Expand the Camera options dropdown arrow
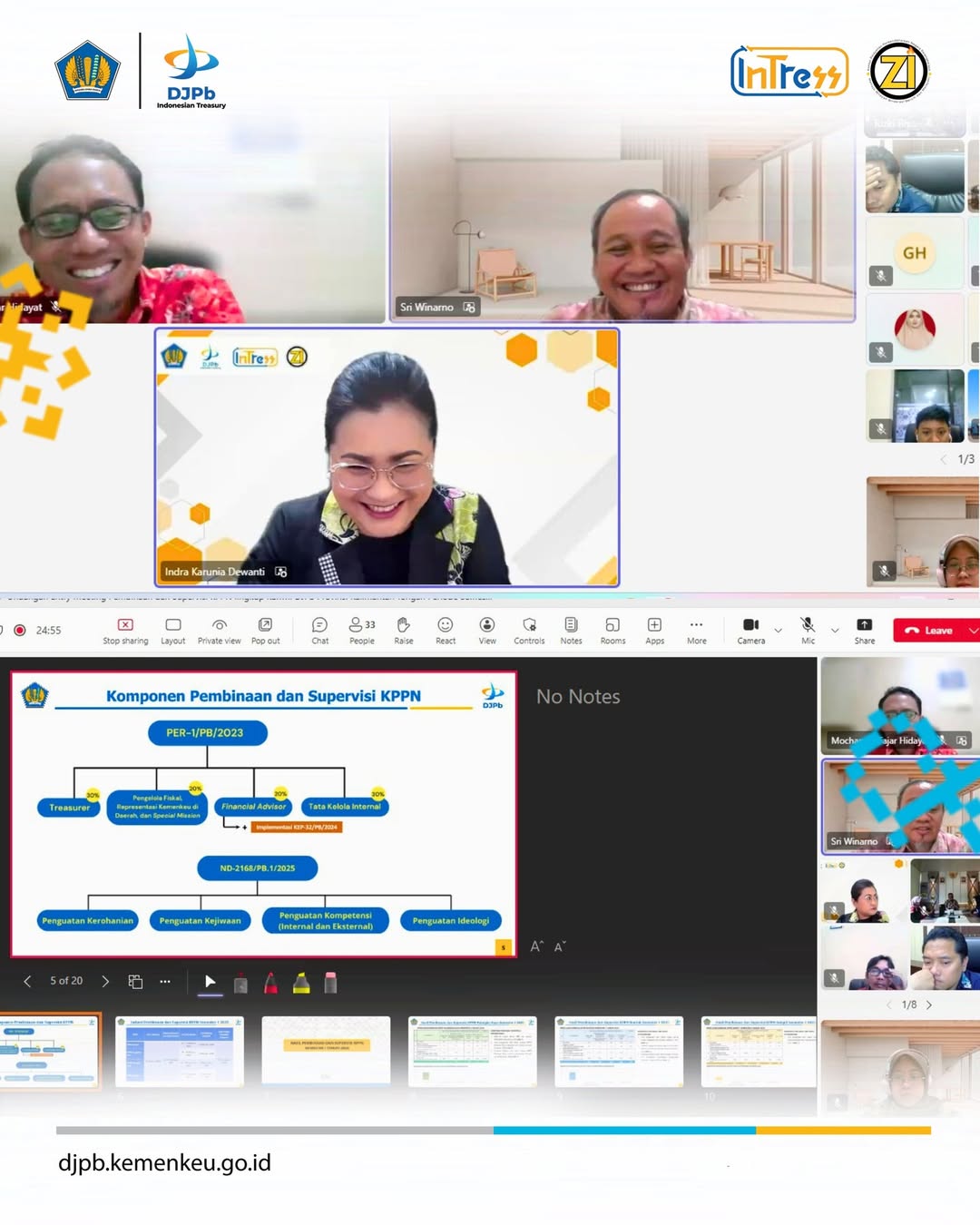The width and height of the screenshot is (980, 1225). coord(778,630)
